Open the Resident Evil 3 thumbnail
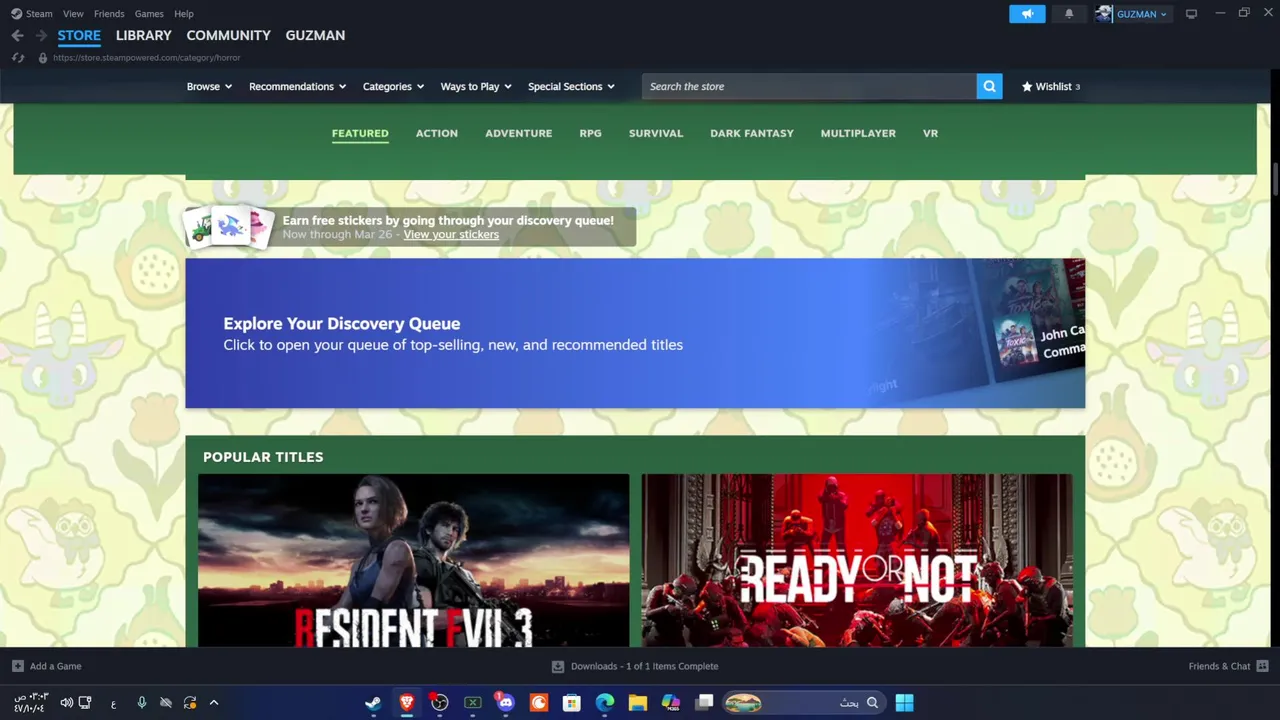 [x=413, y=560]
